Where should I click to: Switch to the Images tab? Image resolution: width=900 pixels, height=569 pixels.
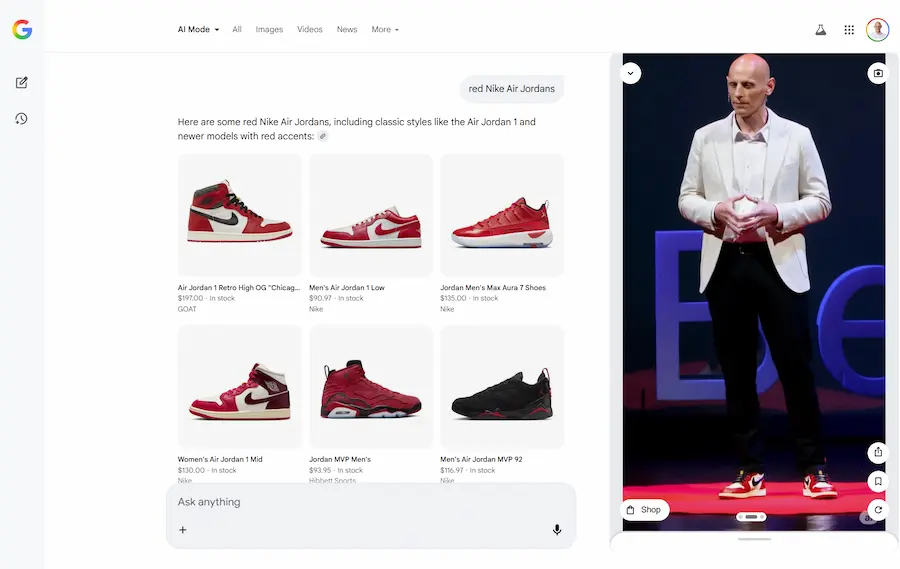coord(269,30)
